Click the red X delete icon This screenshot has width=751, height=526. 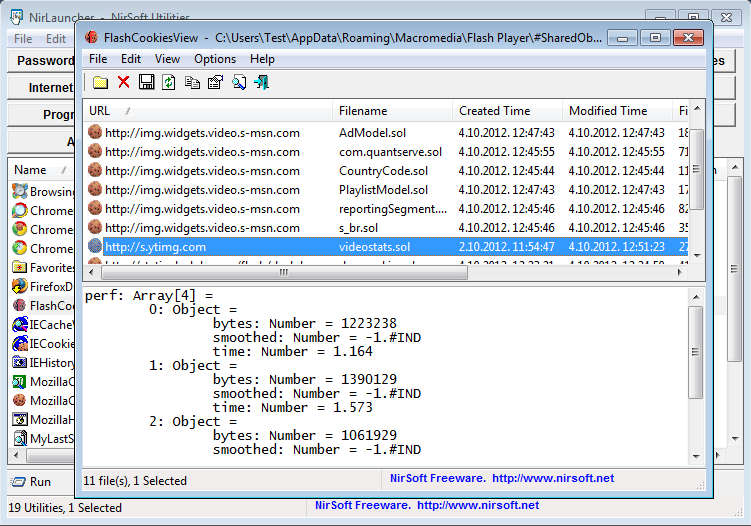tap(123, 82)
